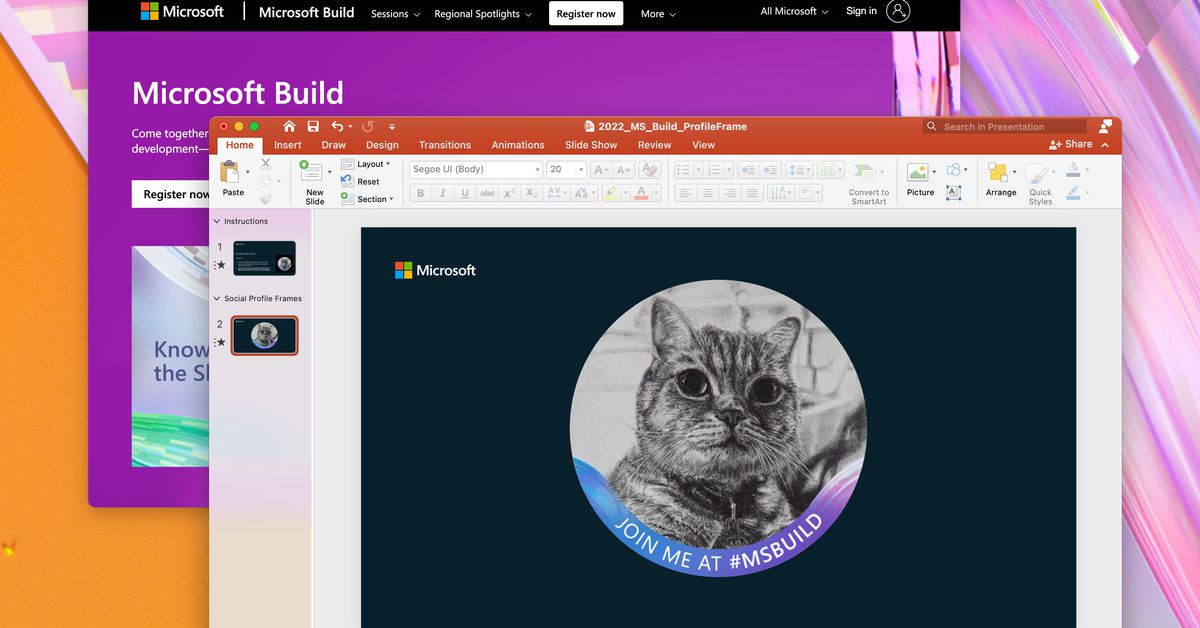This screenshot has height=628, width=1200.
Task: Open the Draw ribbon tab
Action: pyautogui.click(x=334, y=145)
